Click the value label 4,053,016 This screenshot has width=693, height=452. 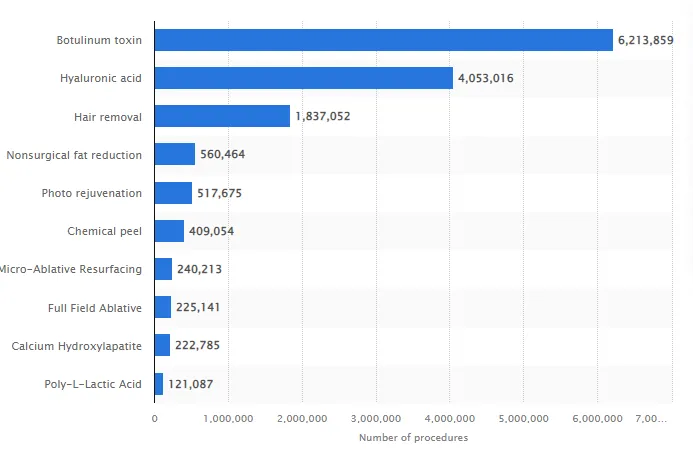click(486, 79)
